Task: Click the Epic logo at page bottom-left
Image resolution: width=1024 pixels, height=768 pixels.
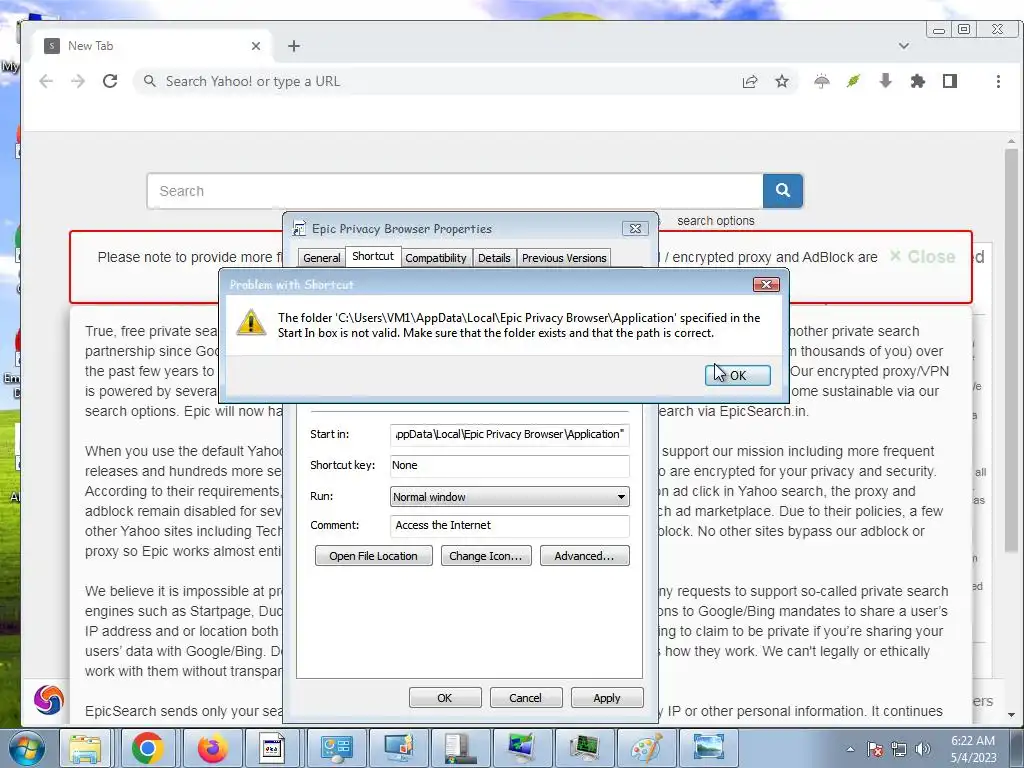Action: point(49,699)
